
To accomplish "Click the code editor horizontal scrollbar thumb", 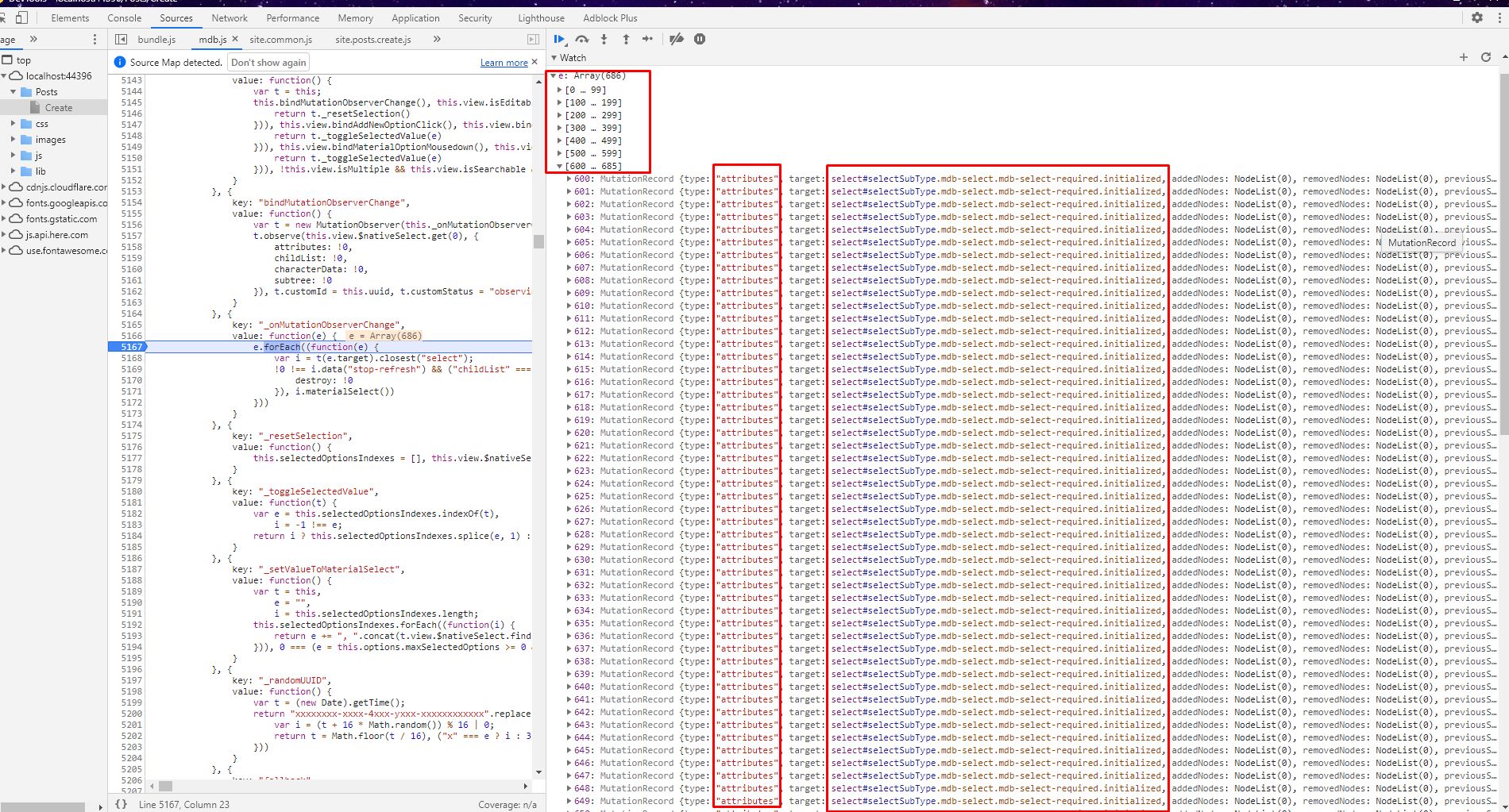I will tap(165, 786).
